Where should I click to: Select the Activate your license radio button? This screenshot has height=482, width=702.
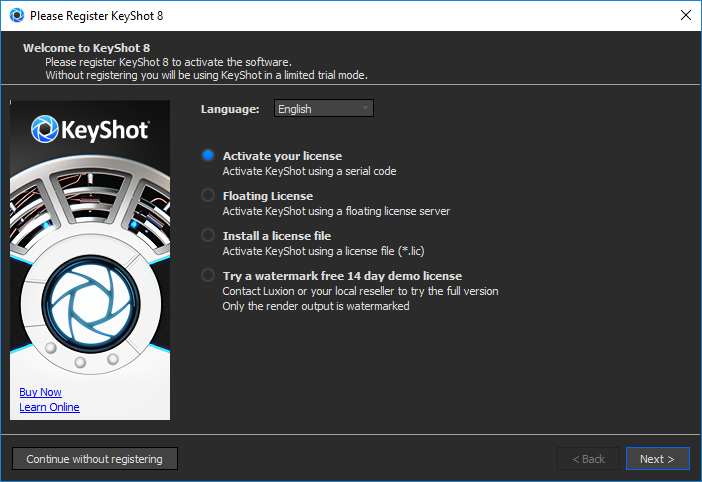coord(208,155)
